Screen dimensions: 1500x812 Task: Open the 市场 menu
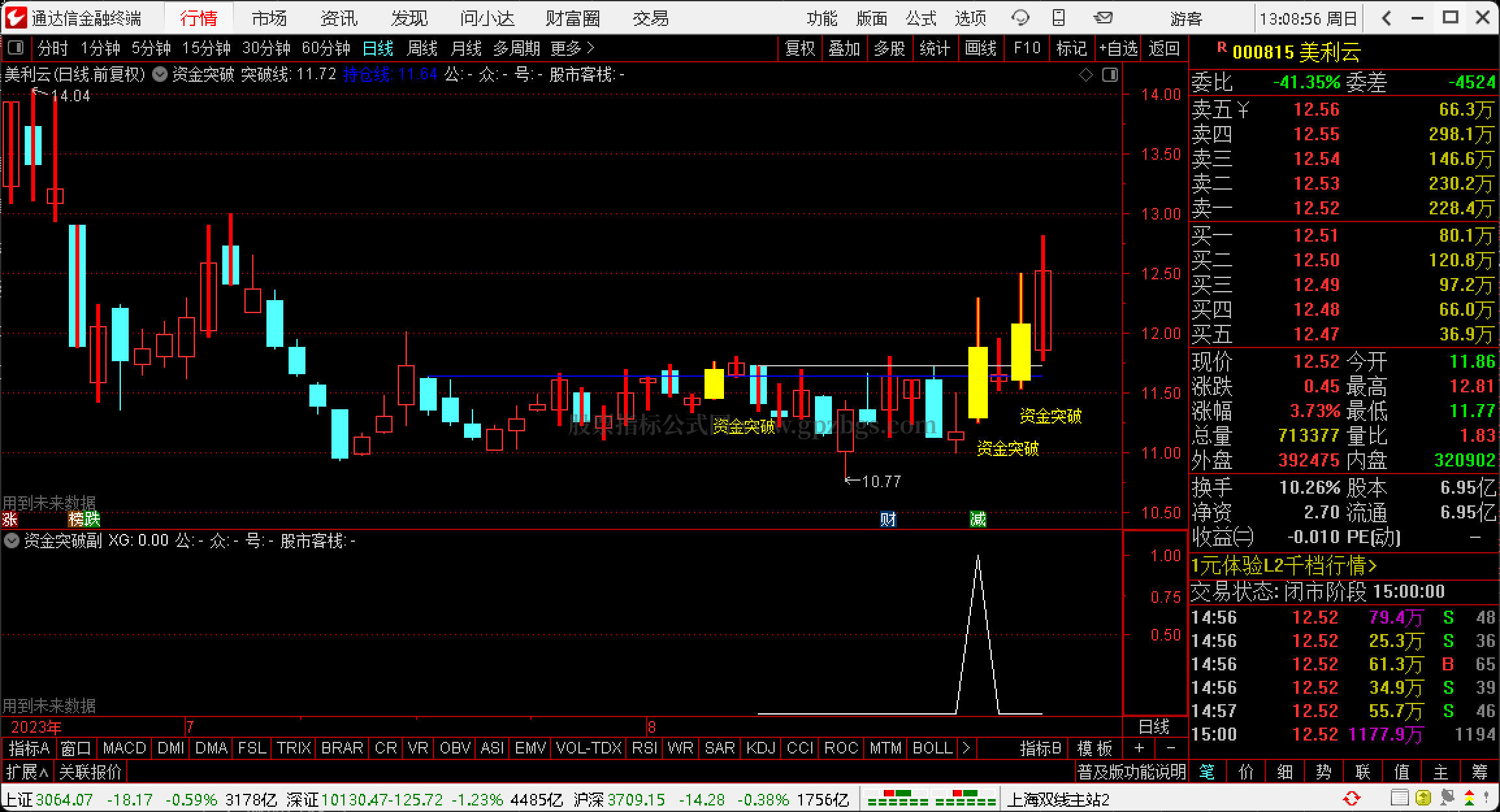tap(269, 18)
